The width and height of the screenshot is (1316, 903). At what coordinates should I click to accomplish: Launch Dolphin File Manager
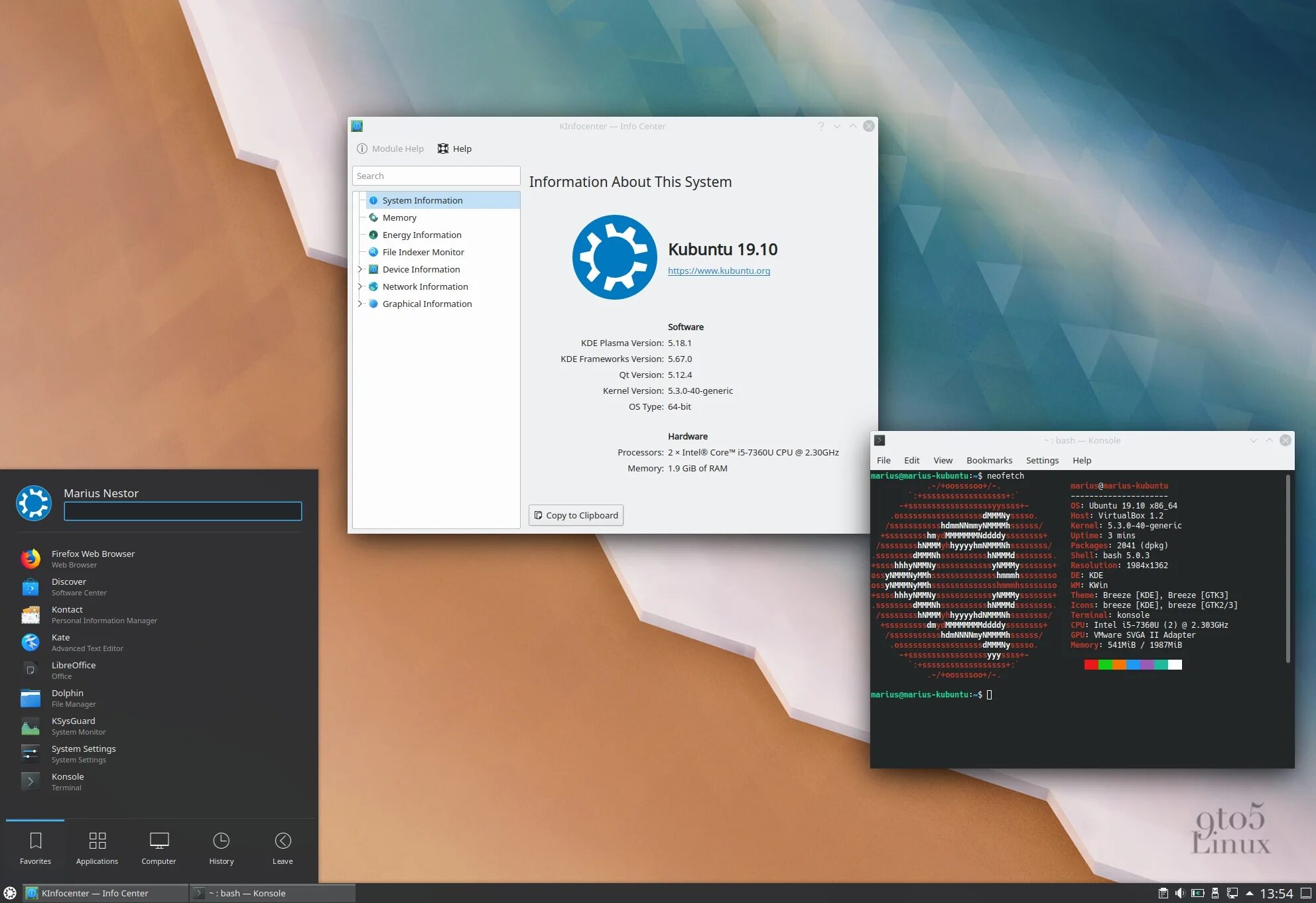[159, 698]
